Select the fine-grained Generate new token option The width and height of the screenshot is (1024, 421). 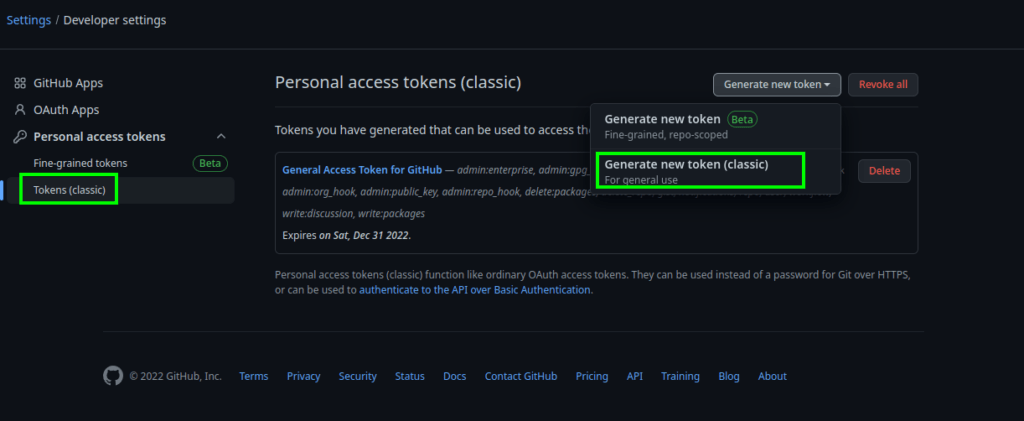[715, 126]
